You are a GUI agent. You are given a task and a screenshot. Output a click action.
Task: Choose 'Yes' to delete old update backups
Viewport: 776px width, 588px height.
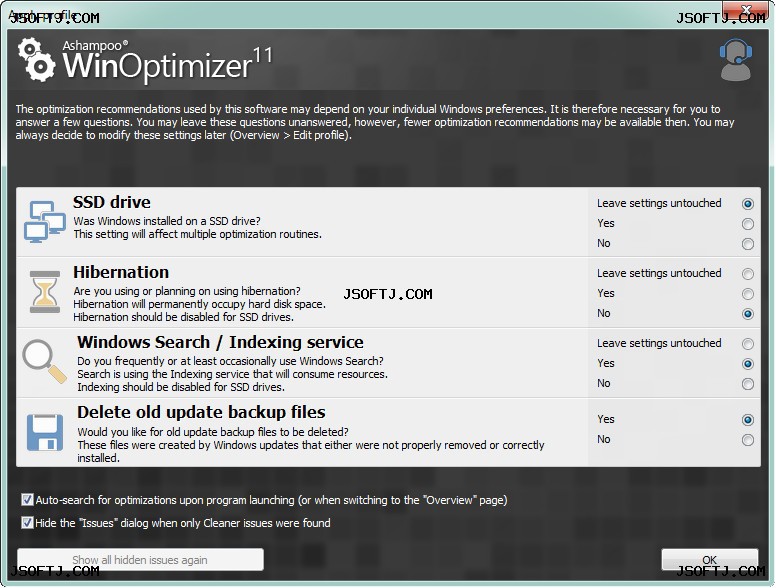click(748, 420)
